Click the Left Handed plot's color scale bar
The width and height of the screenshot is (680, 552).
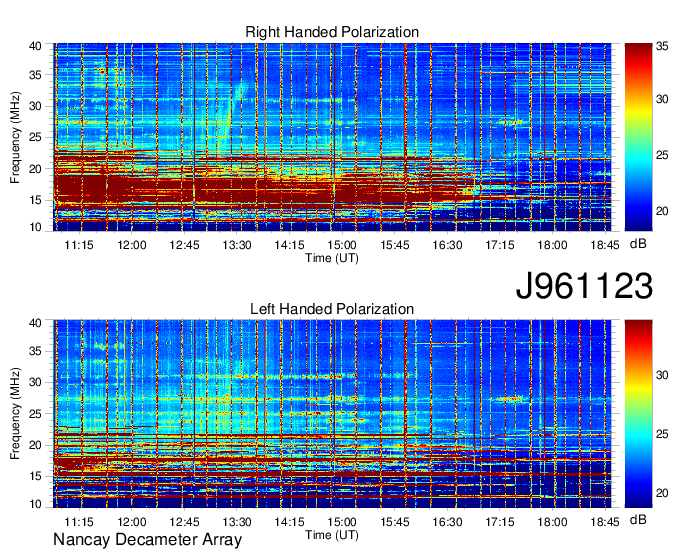point(638,414)
